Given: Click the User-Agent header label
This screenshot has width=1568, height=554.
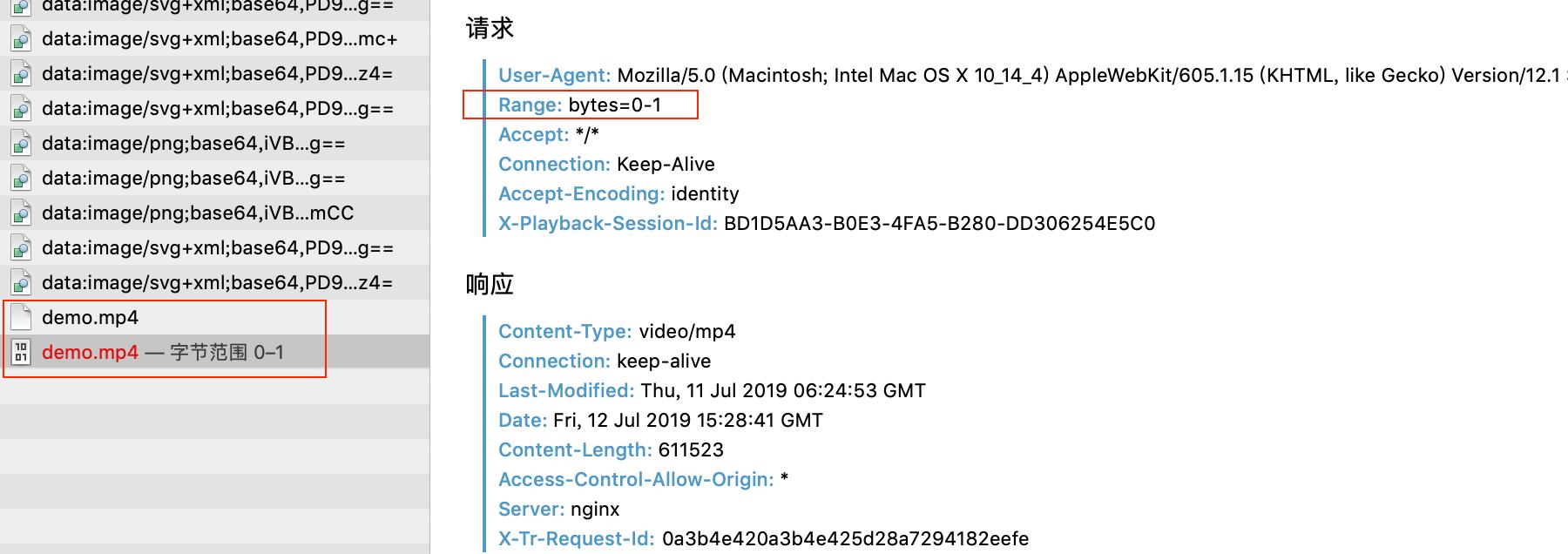Looking at the screenshot, I should pos(554,75).
